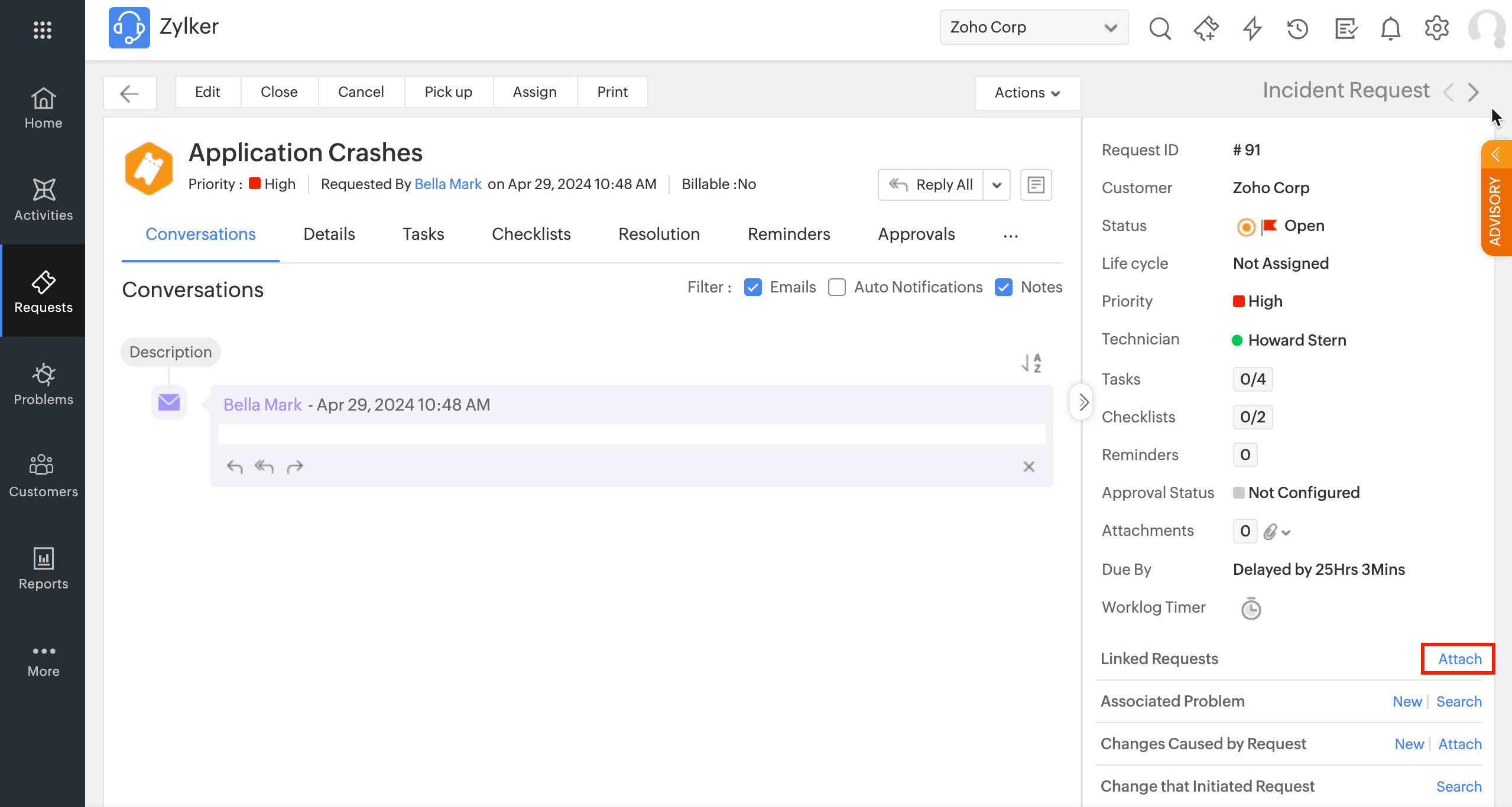
Task: Enable Auto Notifications filter checkbox
Action: click(x=836, y=287)
